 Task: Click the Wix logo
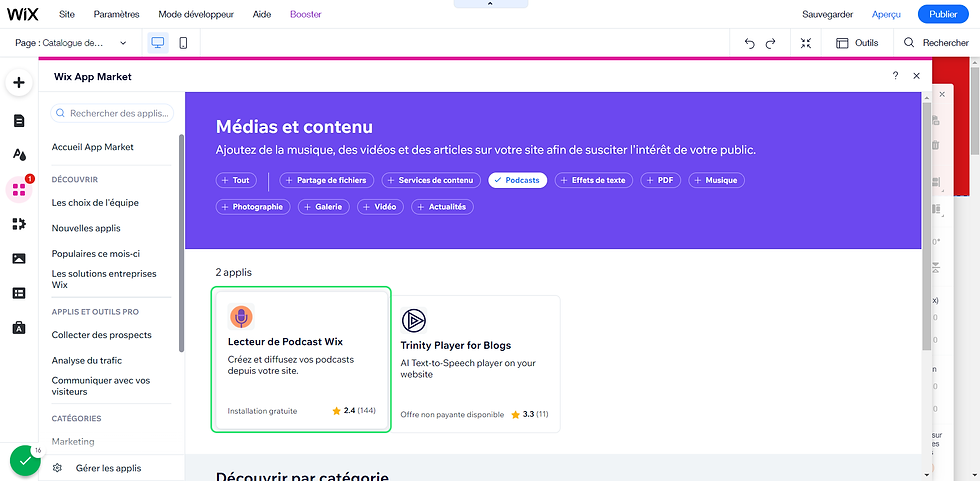[x=22, y=14]
